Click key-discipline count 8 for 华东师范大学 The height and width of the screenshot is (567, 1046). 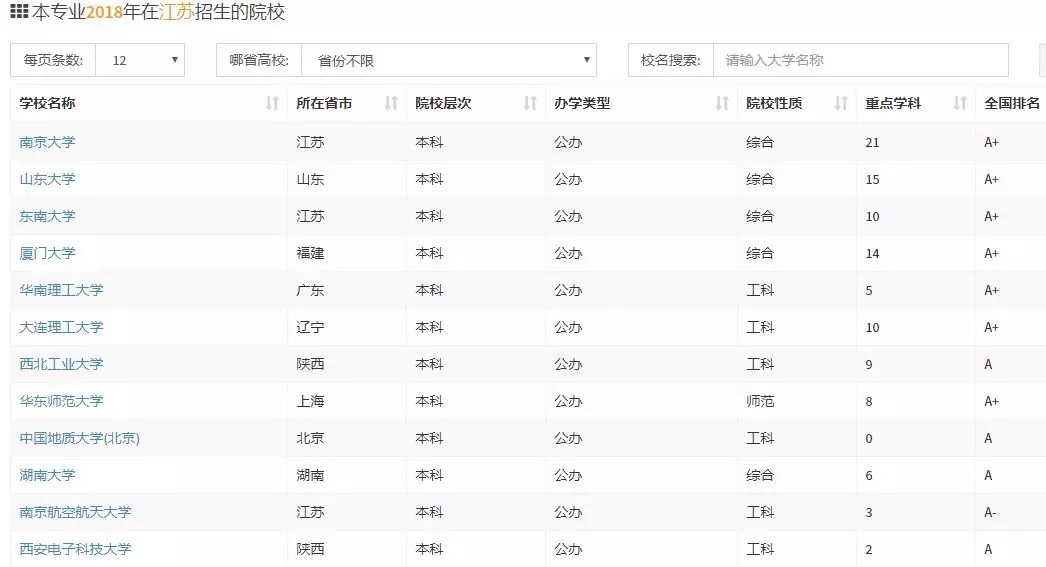tap(869, 402)
